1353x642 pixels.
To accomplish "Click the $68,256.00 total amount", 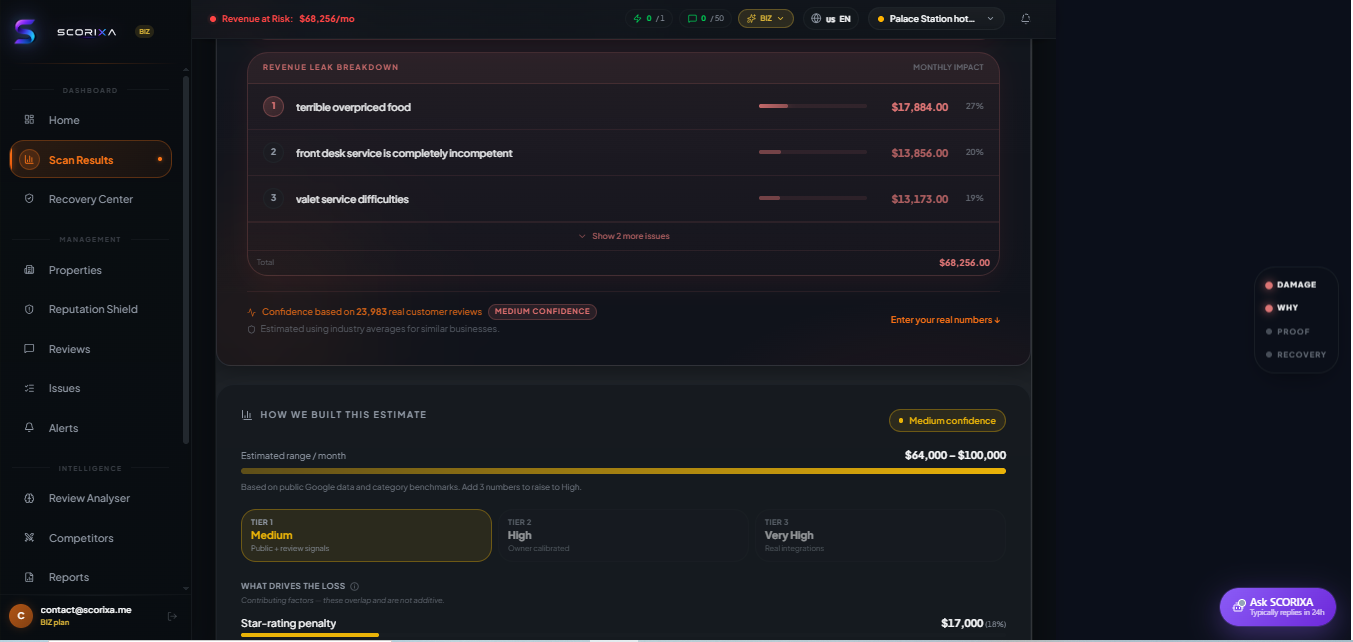I will coord(964,263).
